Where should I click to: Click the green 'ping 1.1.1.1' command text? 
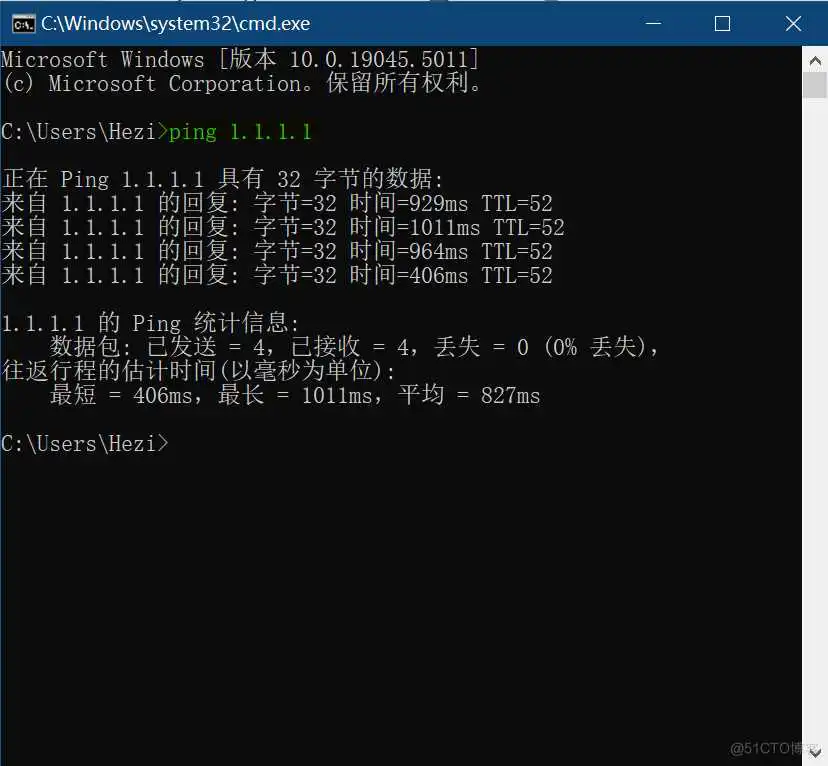[x=240, y=132]
